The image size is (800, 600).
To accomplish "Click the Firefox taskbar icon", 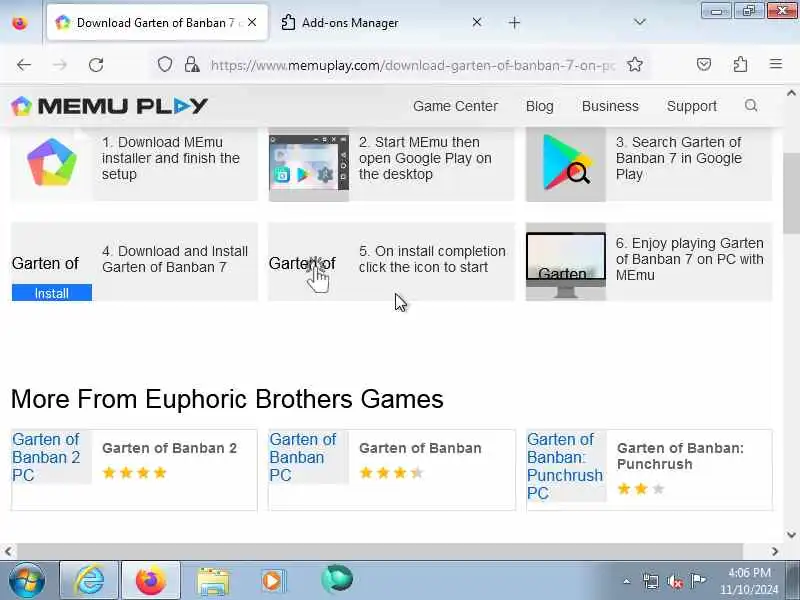I will (x=151, y=580).
